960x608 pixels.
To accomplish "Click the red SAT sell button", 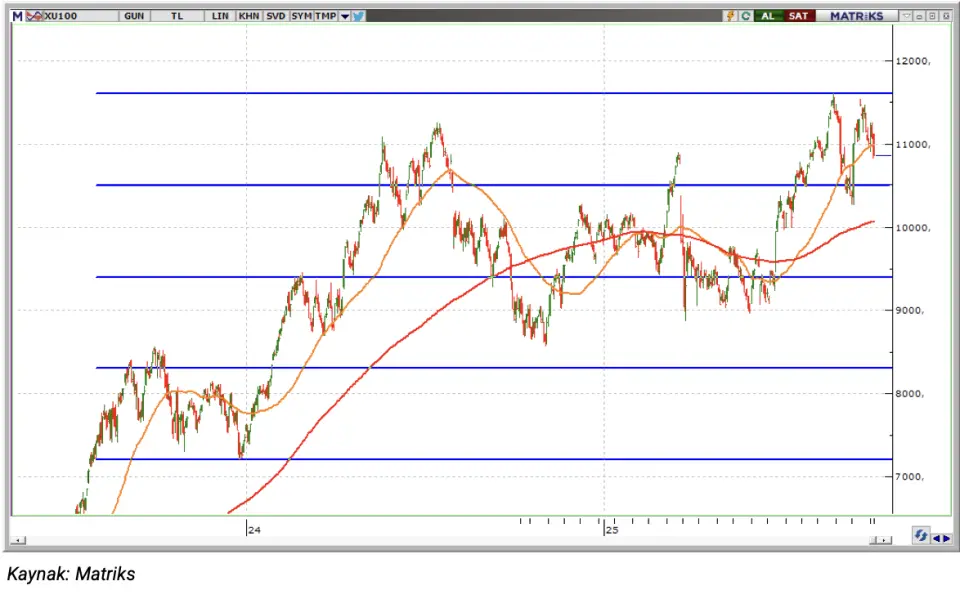I will point(798,17).
